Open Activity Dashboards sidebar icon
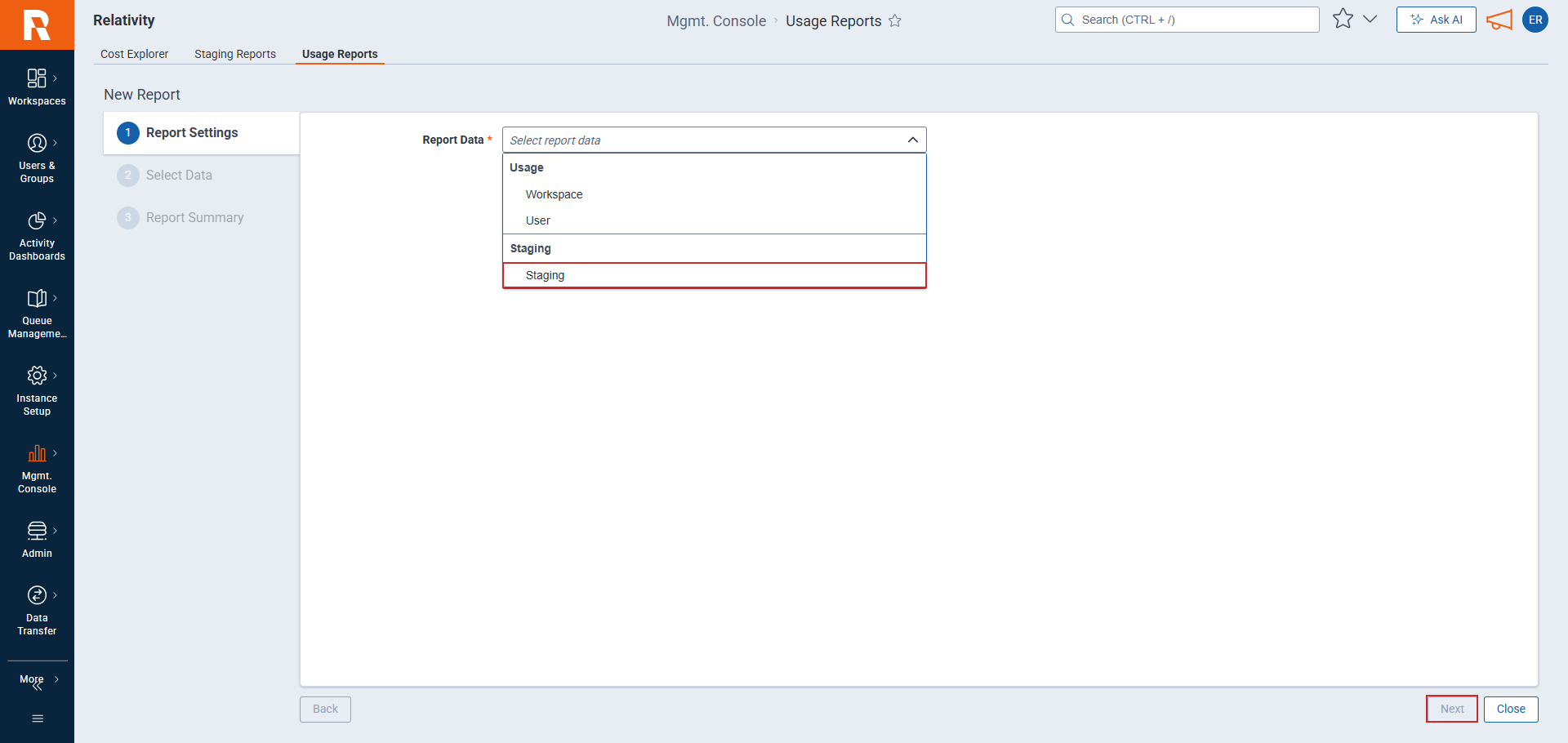Image resolution: width=1568 pixels, height=743 pixels. (37, 220)
